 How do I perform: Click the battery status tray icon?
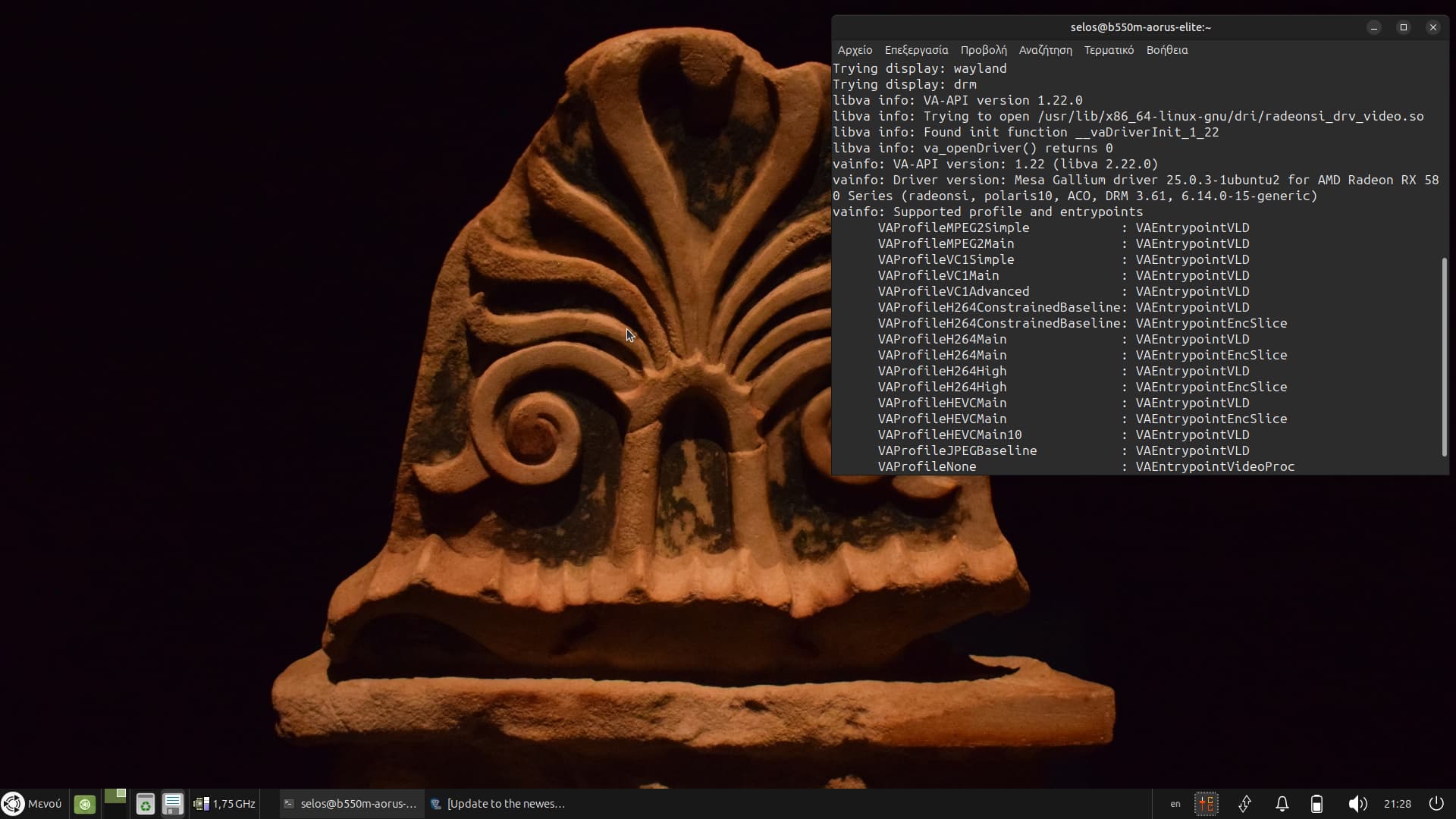[x=1317, y=804]
